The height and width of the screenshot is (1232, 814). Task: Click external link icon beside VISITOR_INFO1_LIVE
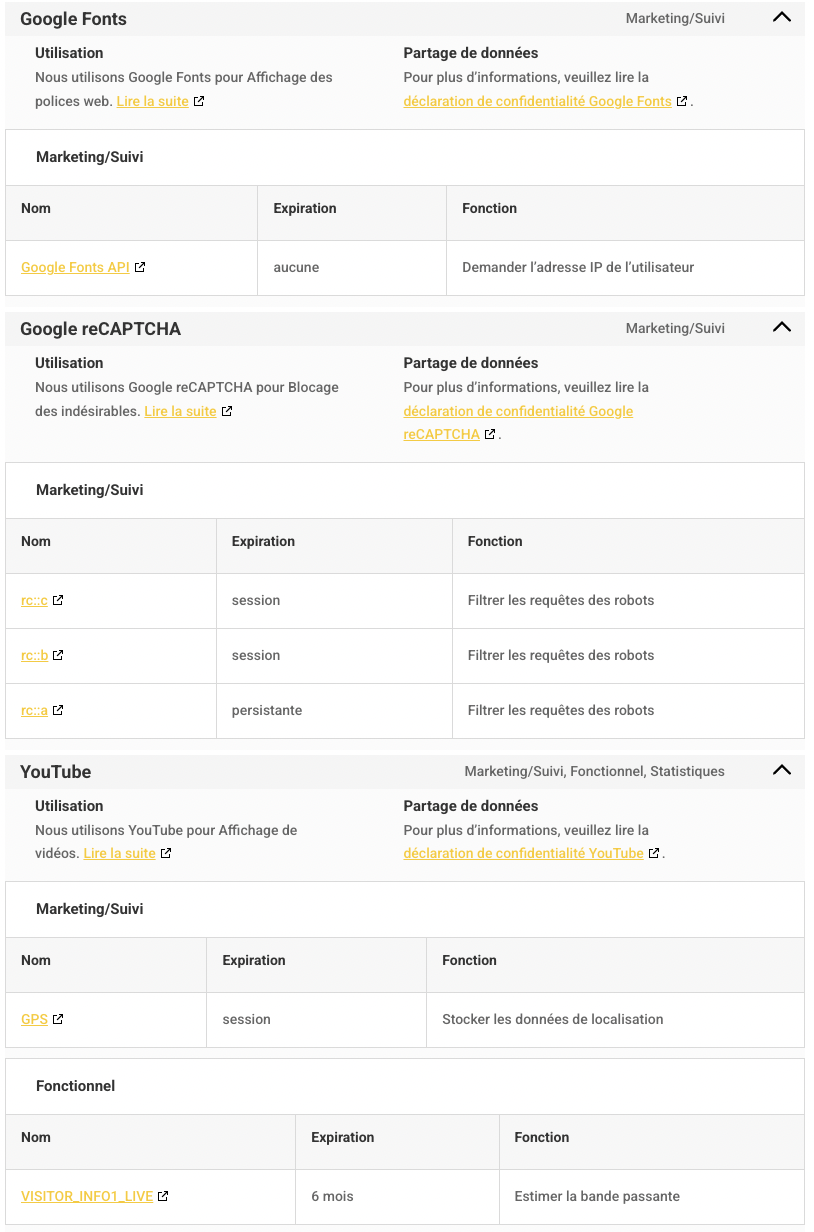point(163,1196)
